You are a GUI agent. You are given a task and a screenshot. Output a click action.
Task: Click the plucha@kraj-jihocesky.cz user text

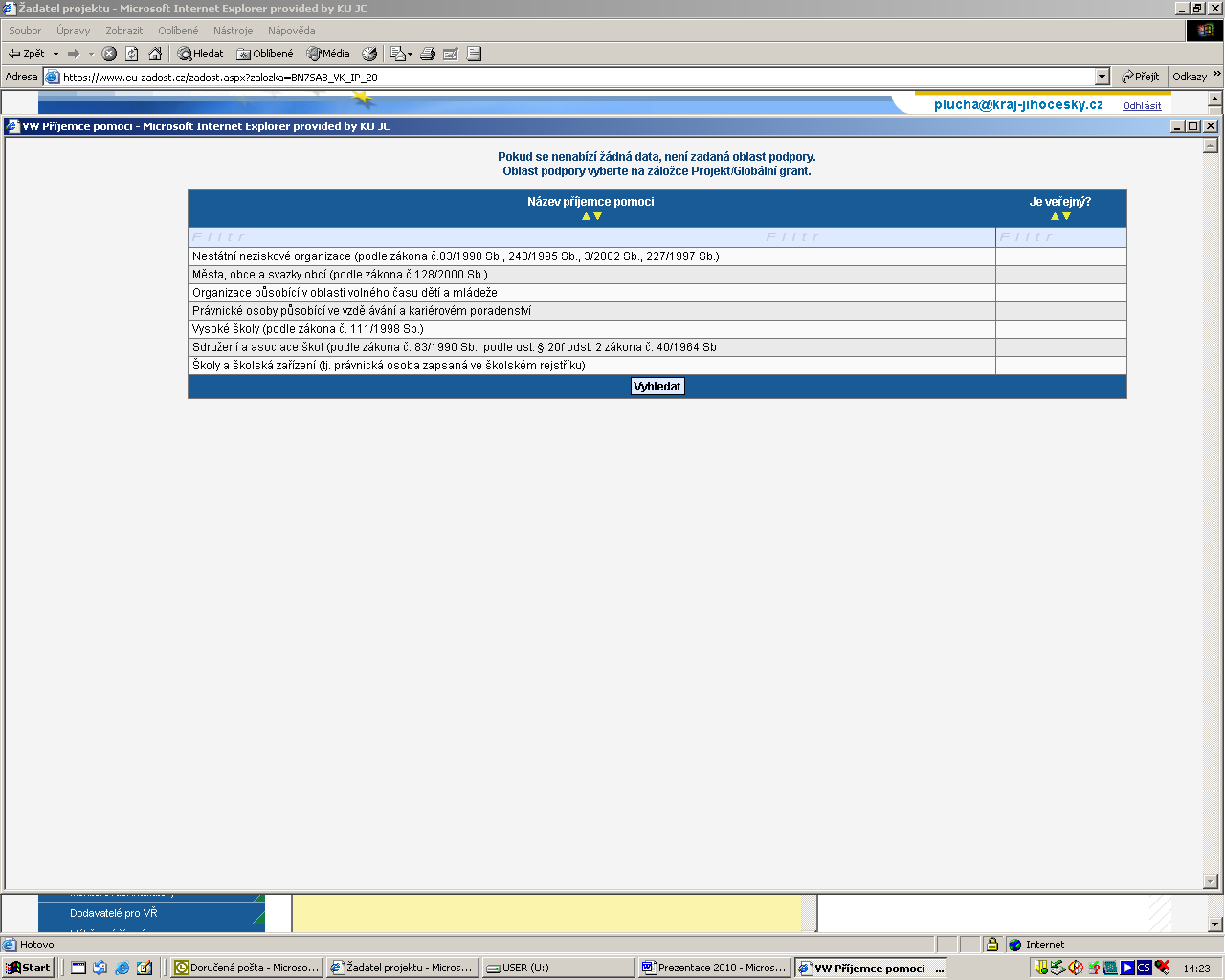click(1018, 105)
